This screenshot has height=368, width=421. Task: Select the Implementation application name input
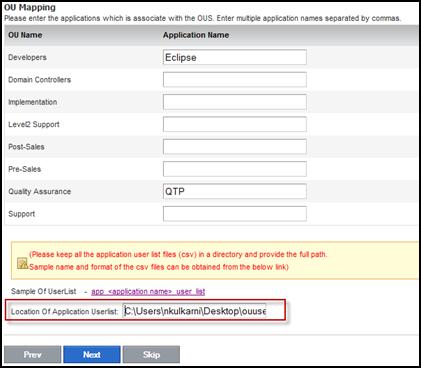tap(235, 102)
